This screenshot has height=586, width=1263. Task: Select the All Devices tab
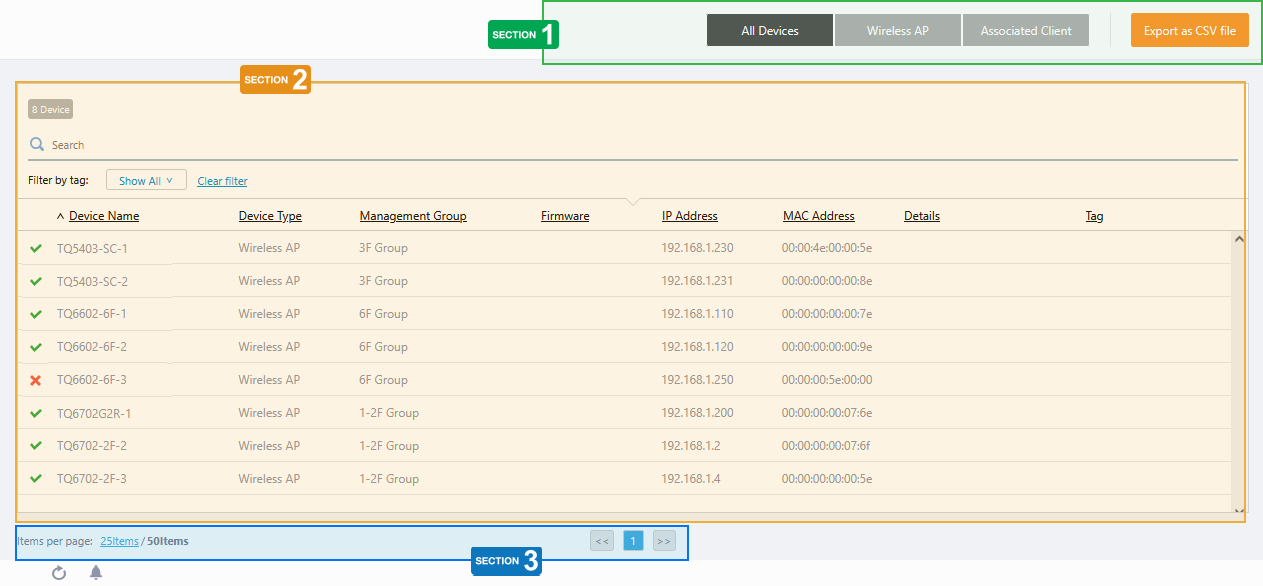coord(769,31)
